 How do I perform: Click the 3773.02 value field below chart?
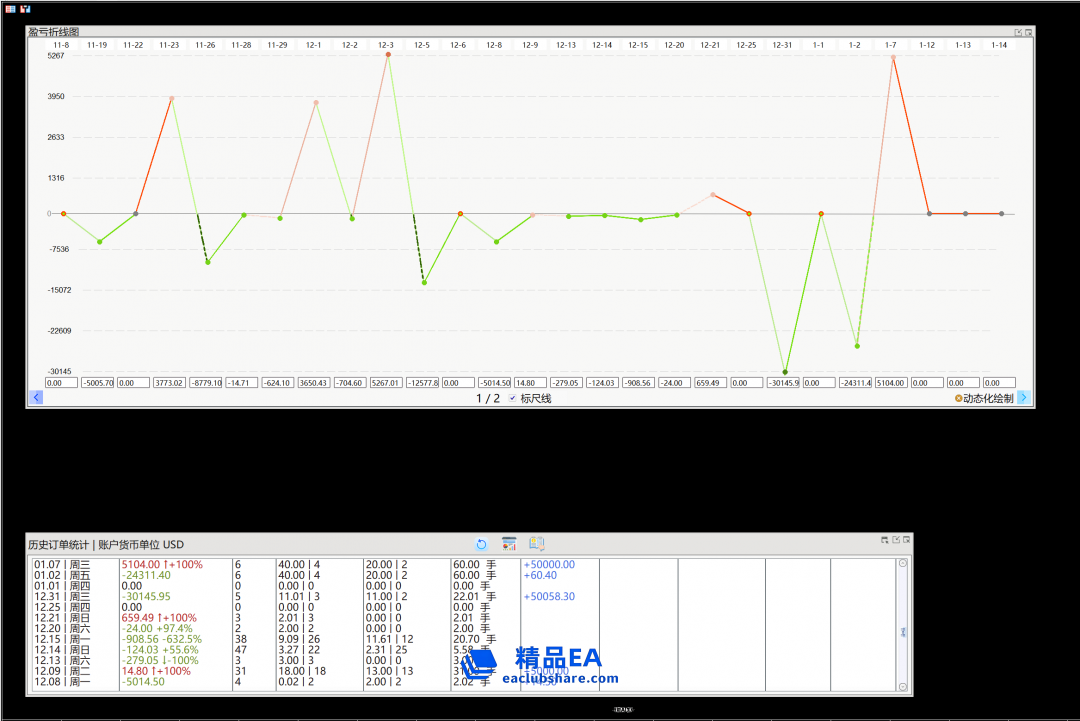click(169, 383)
